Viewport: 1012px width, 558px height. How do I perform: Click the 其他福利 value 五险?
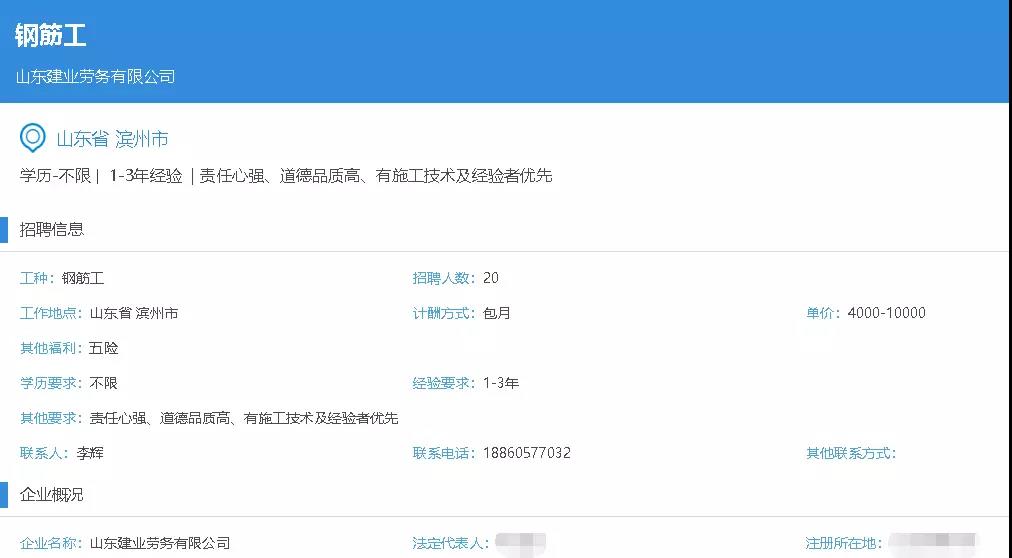pyautogui.click(x=103, y=348)
